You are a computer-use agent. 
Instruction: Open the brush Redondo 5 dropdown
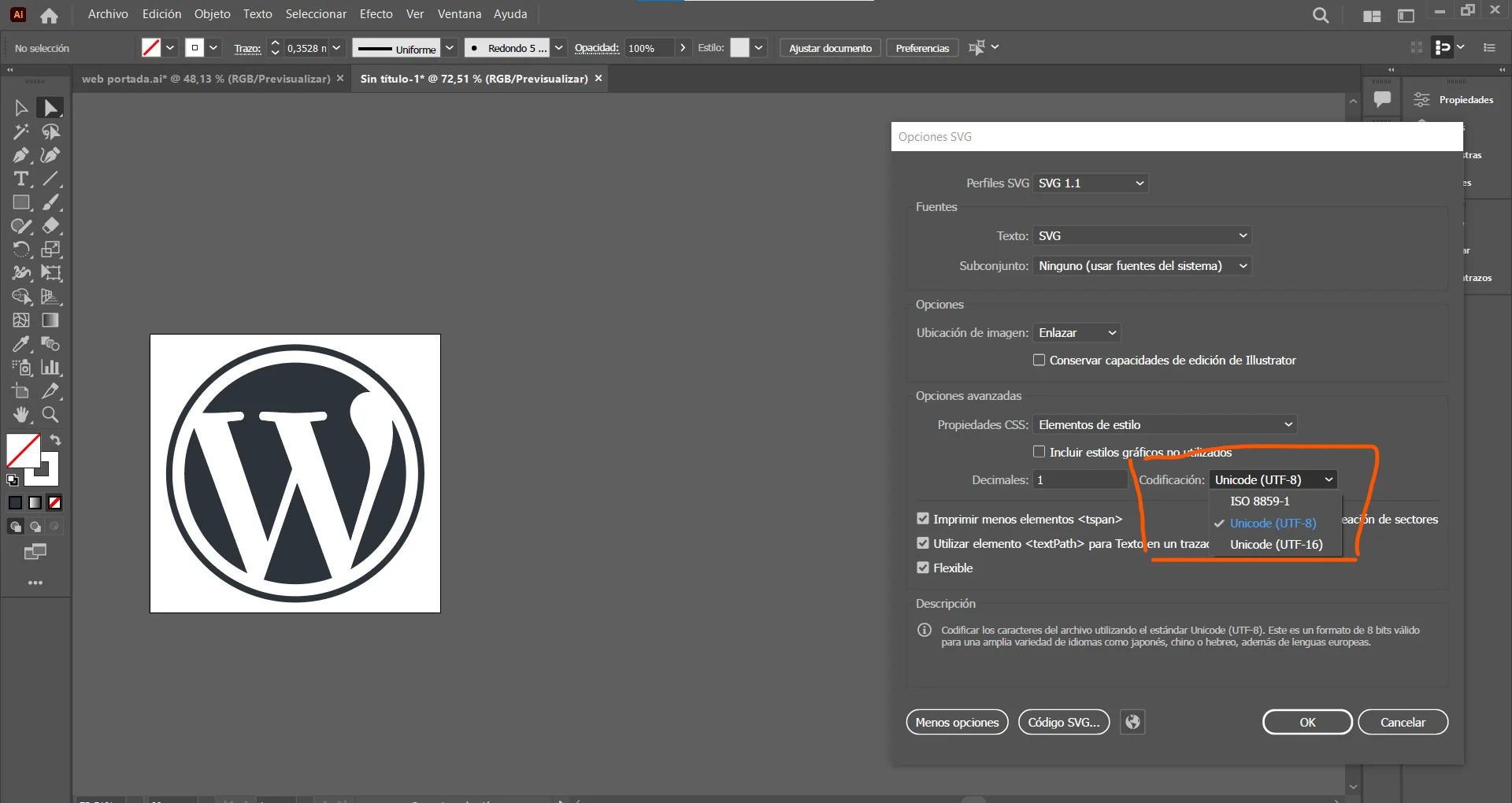click(x=558, y=48)
